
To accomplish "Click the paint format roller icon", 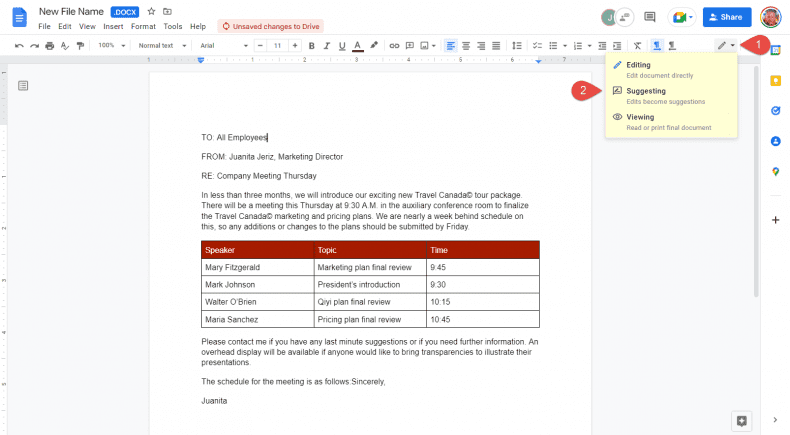I will (x=80, y=45).
